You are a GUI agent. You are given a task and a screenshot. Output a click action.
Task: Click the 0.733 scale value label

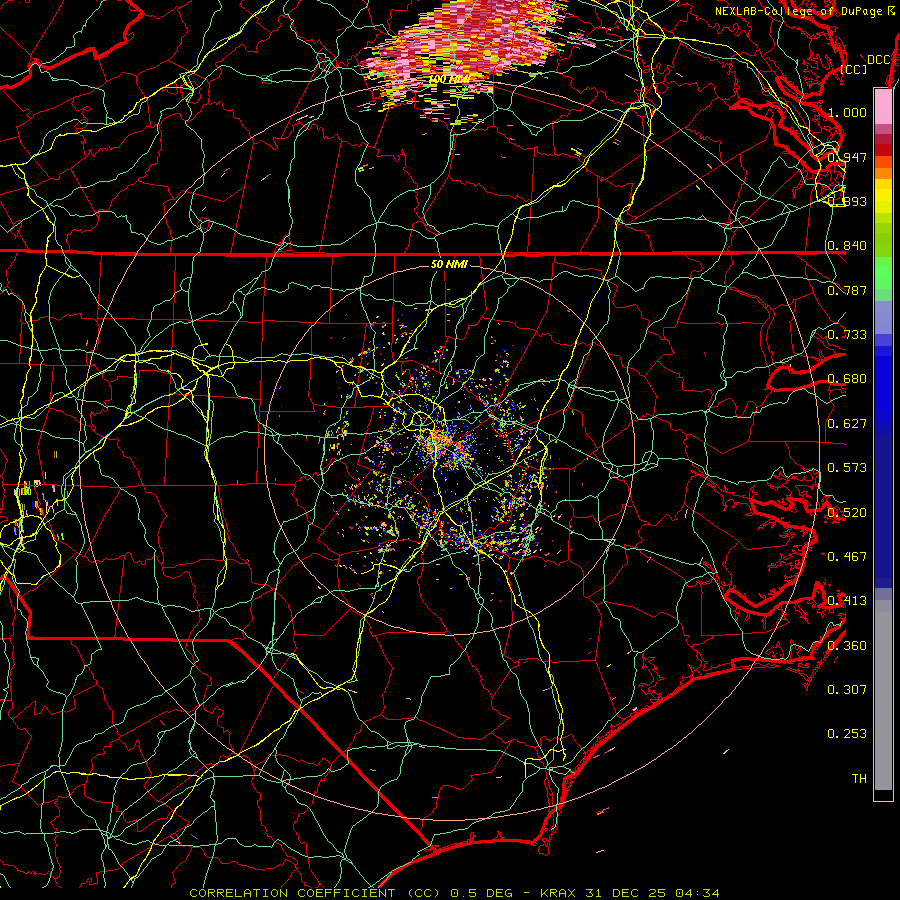coord(847,334)
